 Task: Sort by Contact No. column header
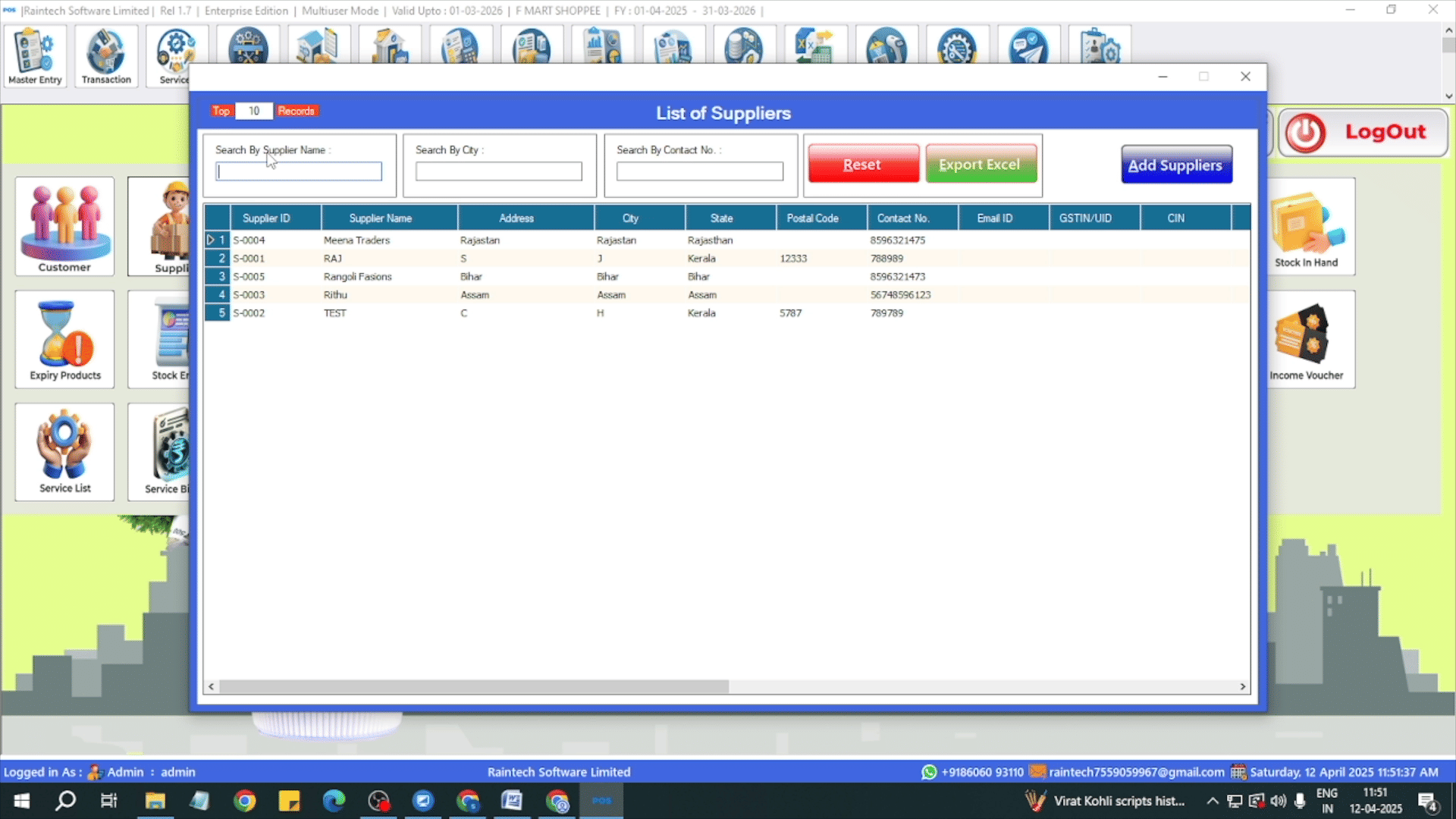(903, 218)
